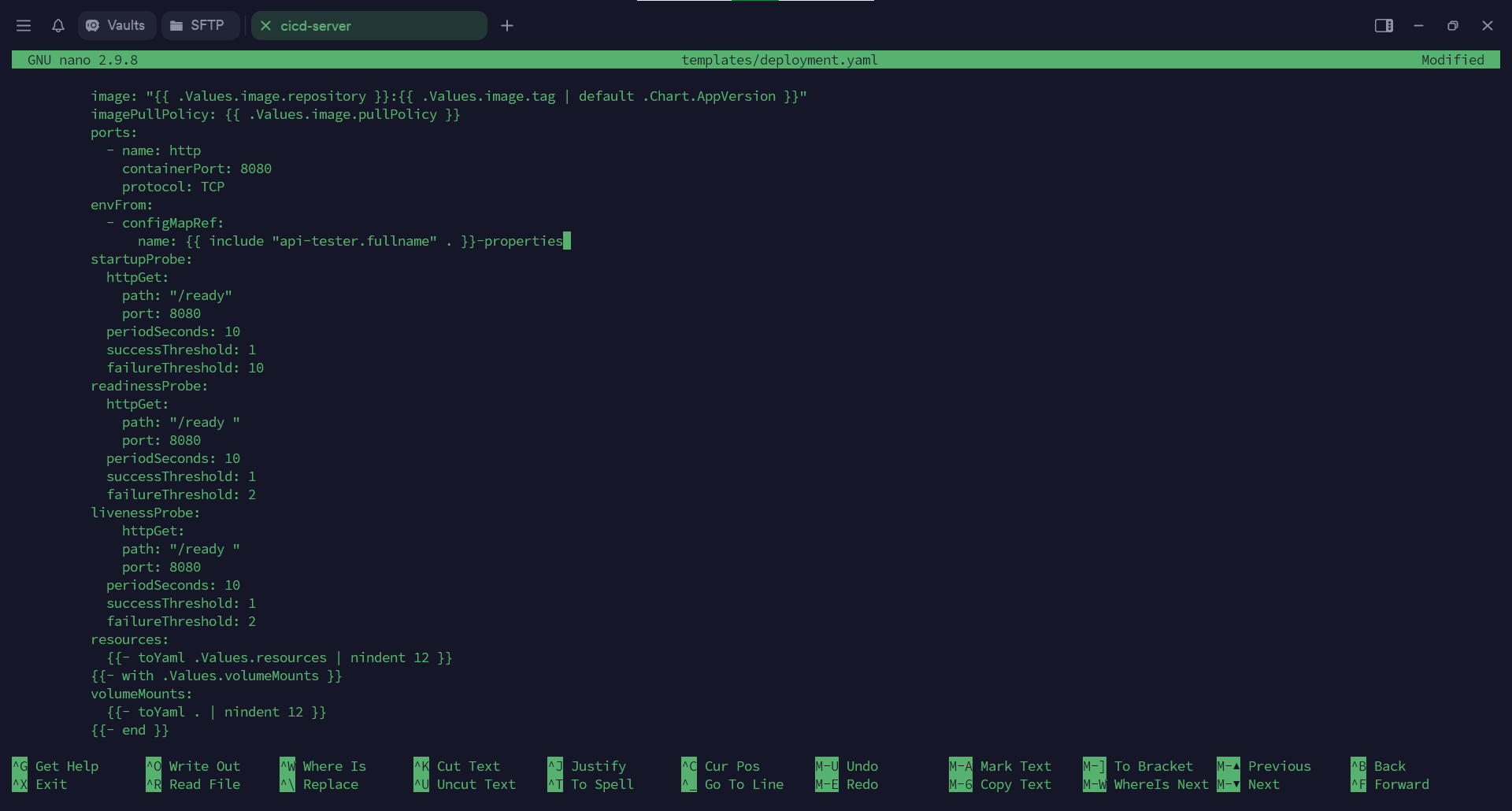The height and width of the screenshot is (811, 1512).
Task: Switch to the cicd-server tab
Action: (369, 26)
